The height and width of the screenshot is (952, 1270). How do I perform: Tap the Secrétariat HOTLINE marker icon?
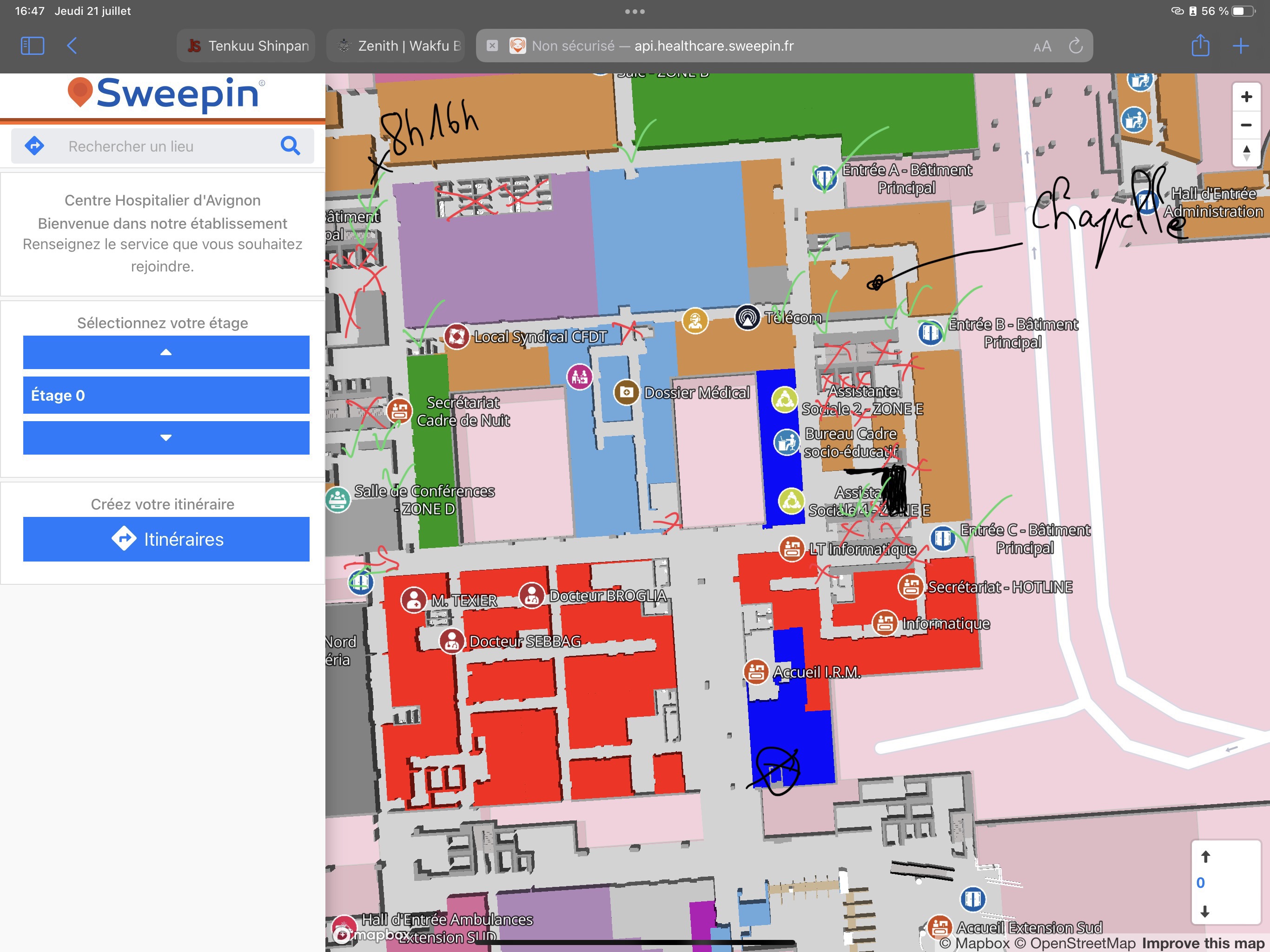pos(910,587)
